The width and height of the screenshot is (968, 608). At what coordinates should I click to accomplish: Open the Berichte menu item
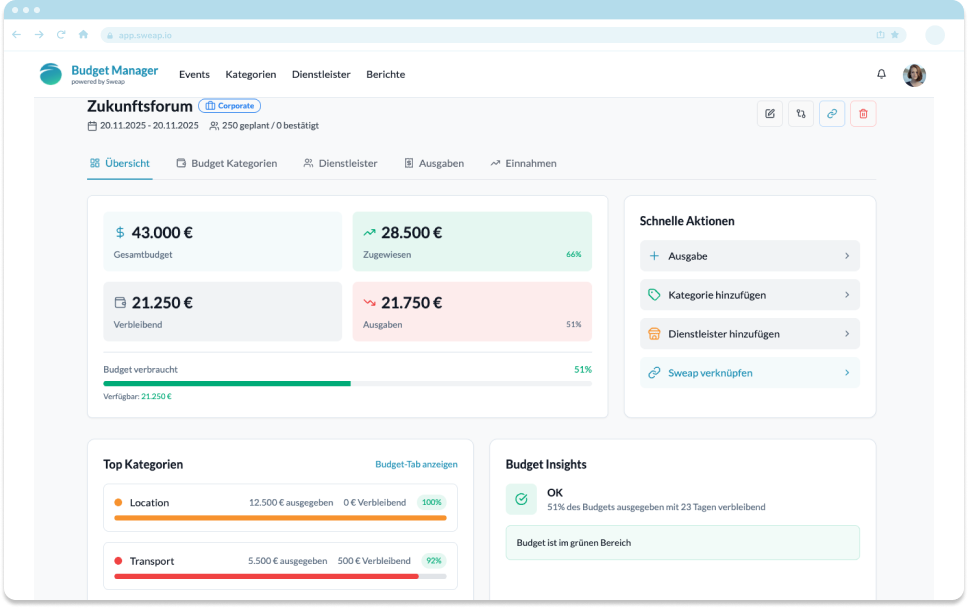385,74
